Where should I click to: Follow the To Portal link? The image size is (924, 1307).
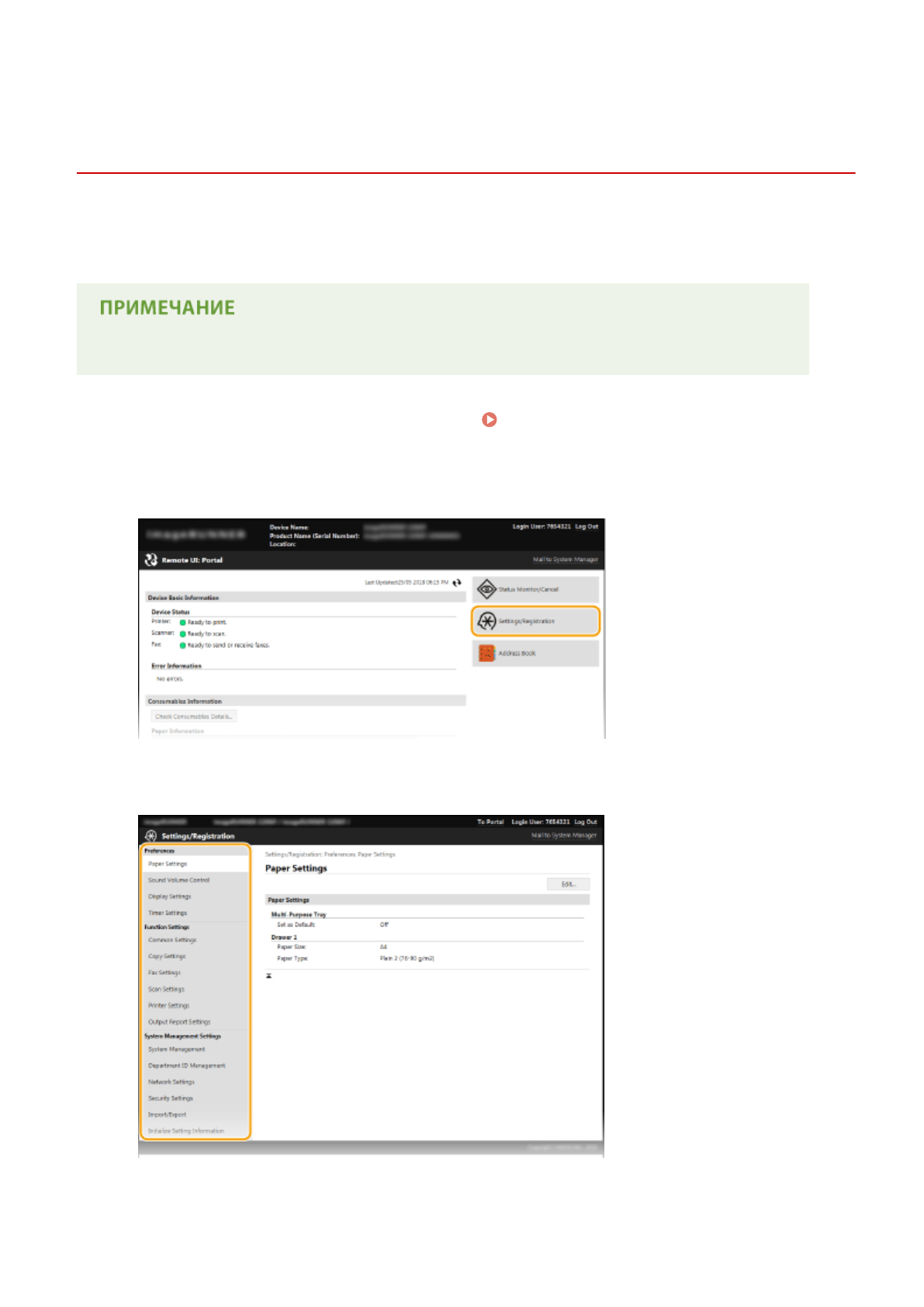tap(490, 821)
